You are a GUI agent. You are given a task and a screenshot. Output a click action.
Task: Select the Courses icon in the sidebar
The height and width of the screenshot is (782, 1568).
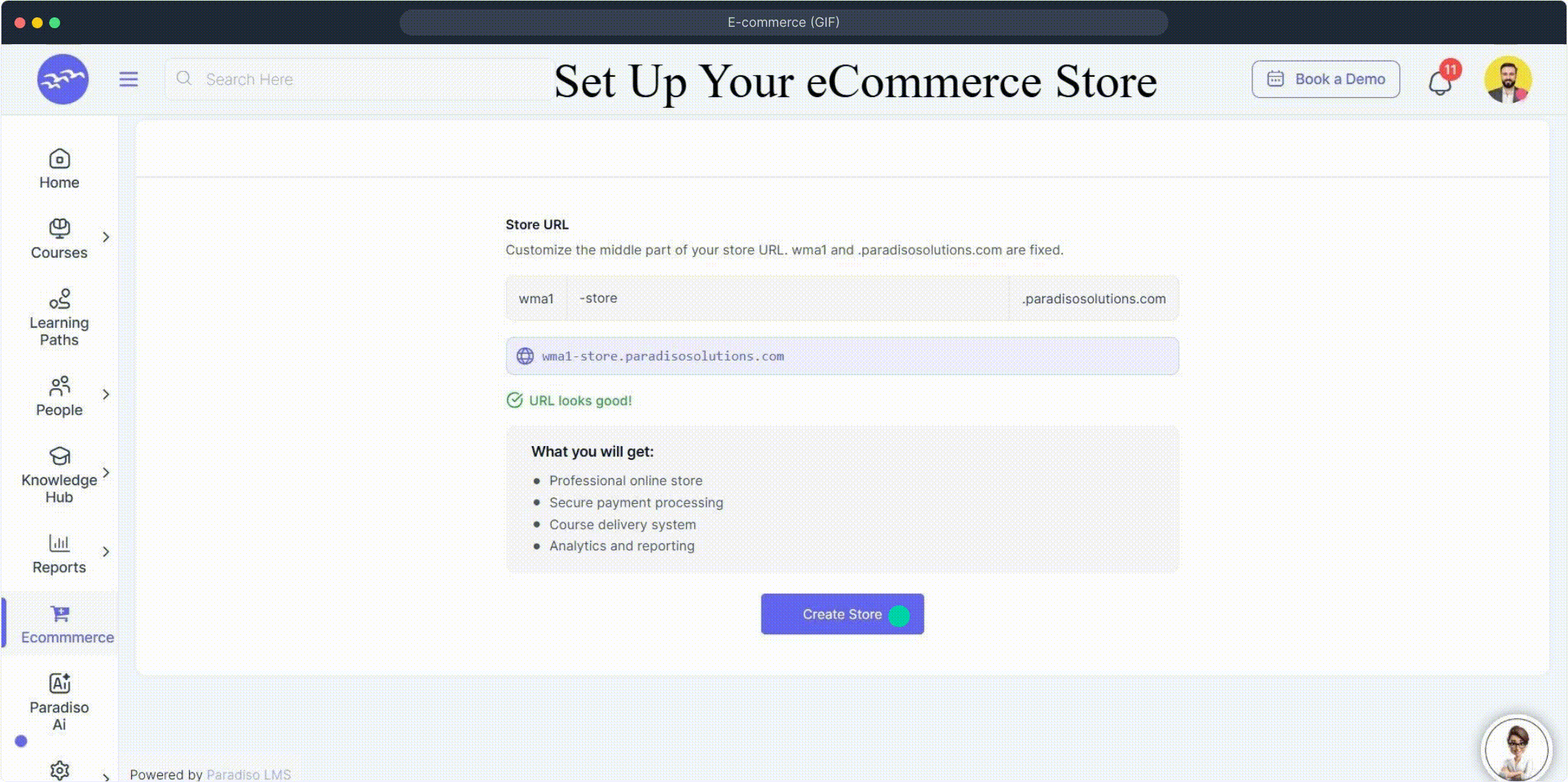click(59, 230)
